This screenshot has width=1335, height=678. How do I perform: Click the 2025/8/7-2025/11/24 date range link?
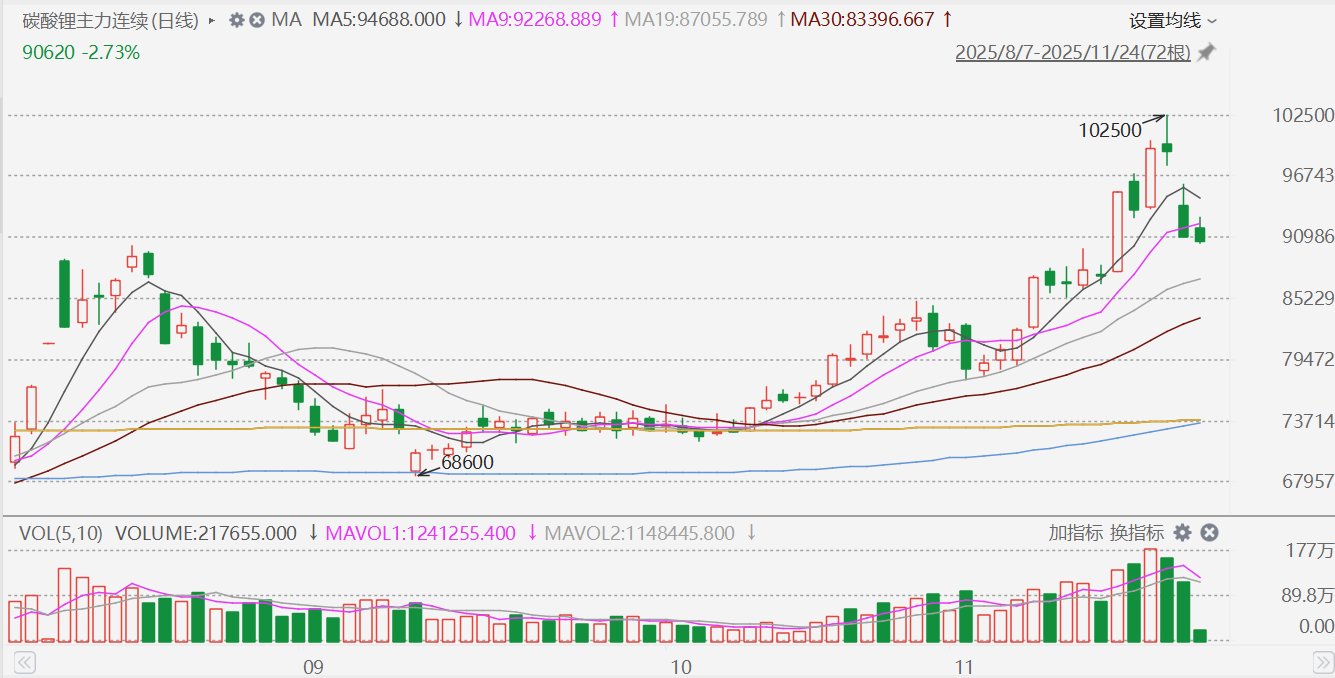point(1072,53)
